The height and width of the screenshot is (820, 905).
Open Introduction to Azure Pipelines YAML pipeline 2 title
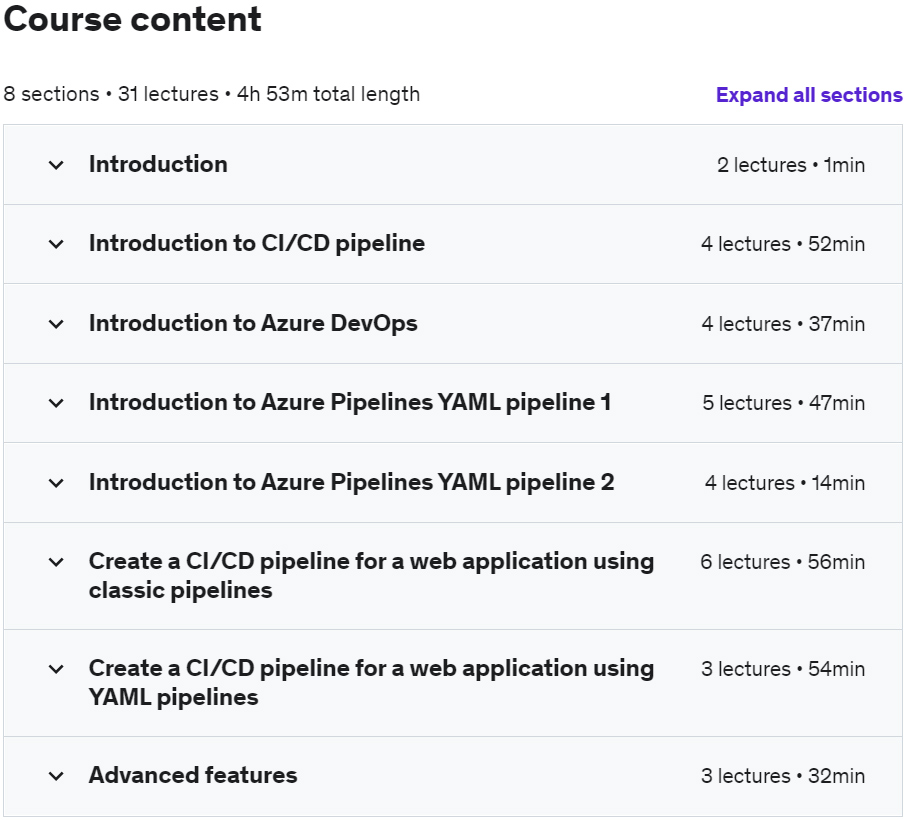point(351,482)
